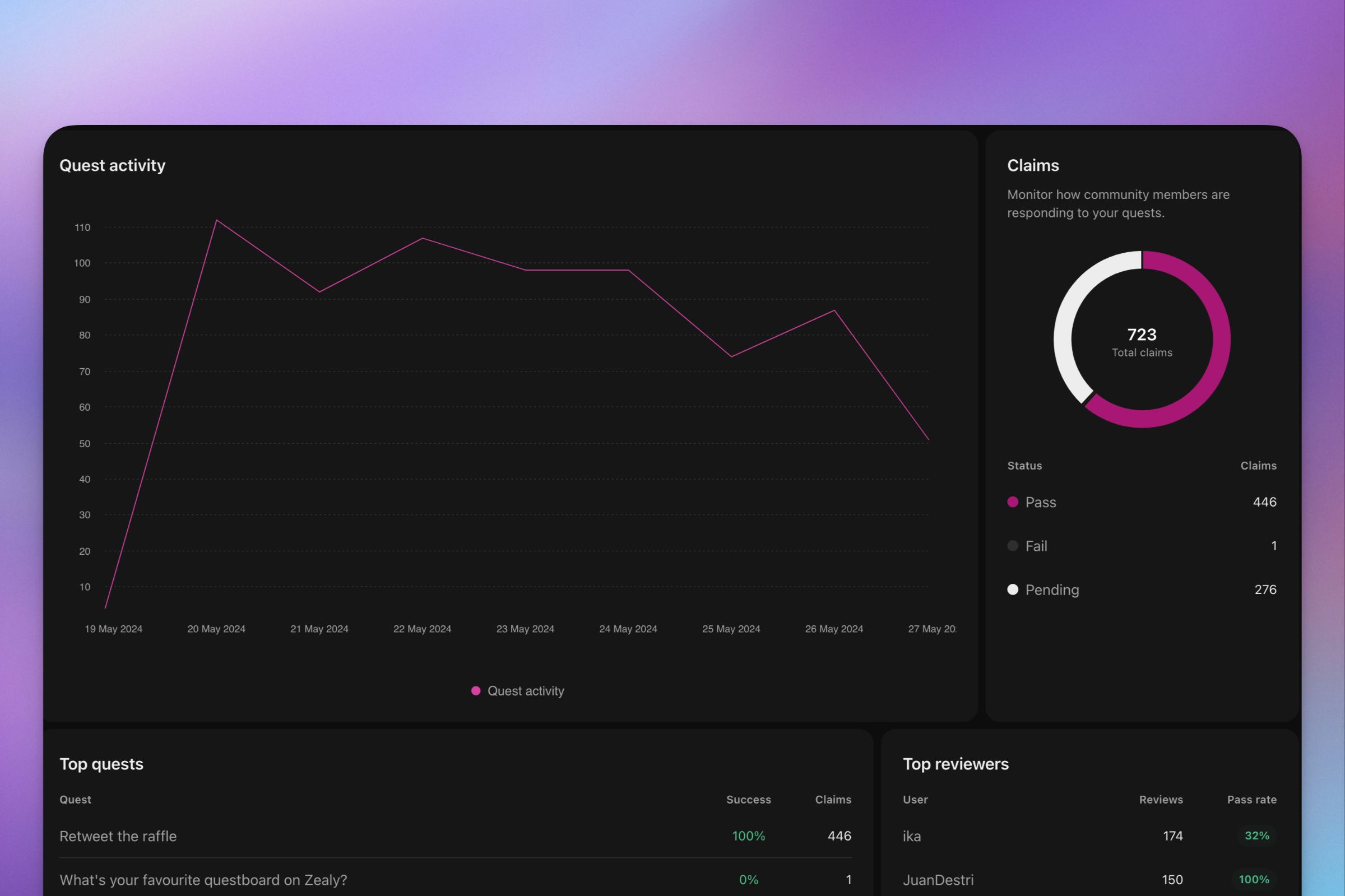Click the User column header
Viewport: 1345px width, 896px height.
915,800
